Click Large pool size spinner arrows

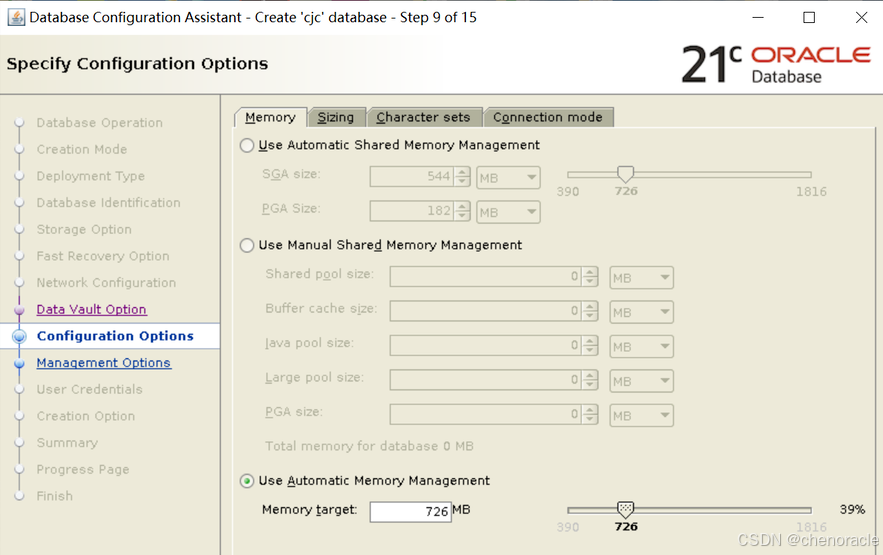tap(590, 380)
